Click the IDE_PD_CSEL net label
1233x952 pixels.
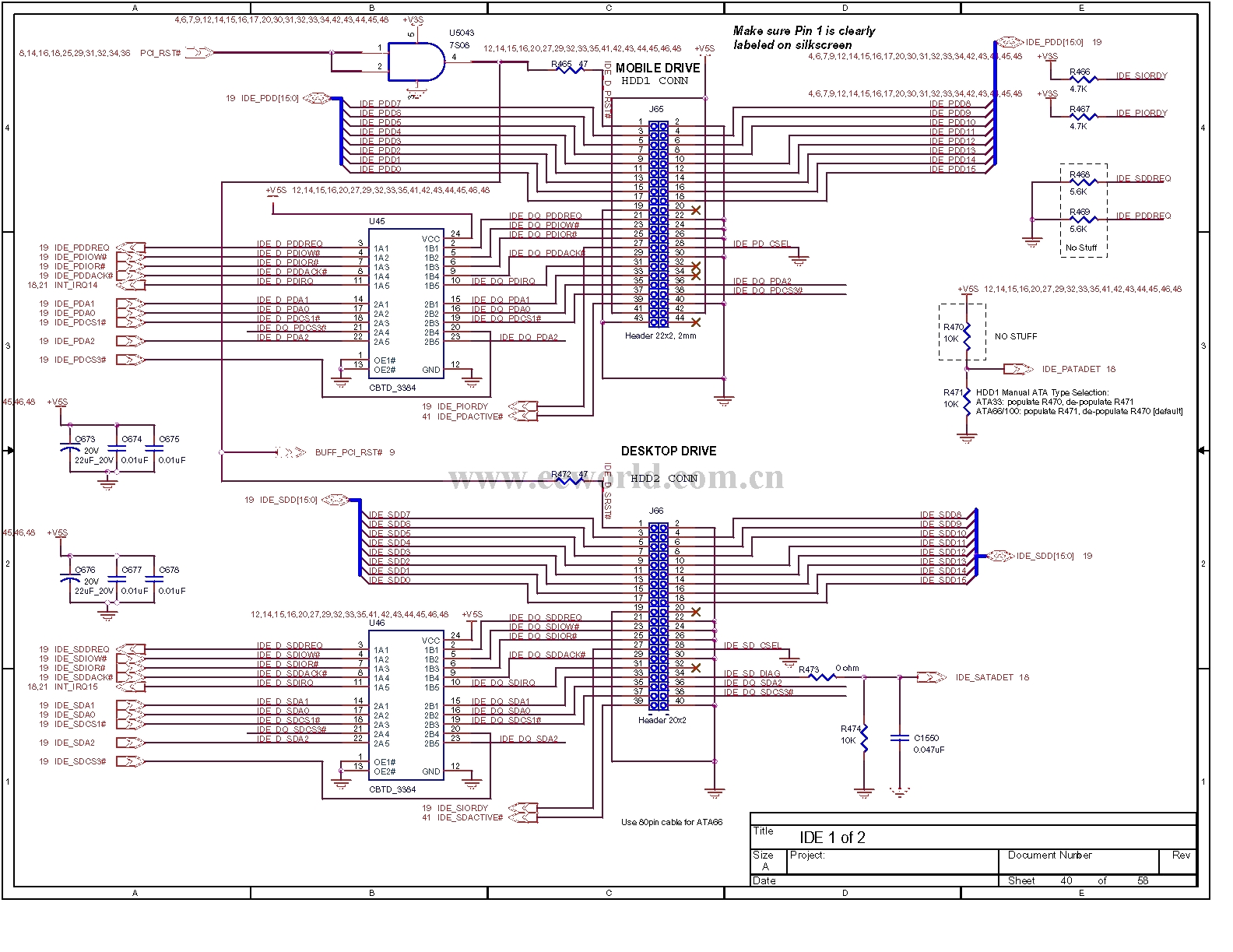762,244
